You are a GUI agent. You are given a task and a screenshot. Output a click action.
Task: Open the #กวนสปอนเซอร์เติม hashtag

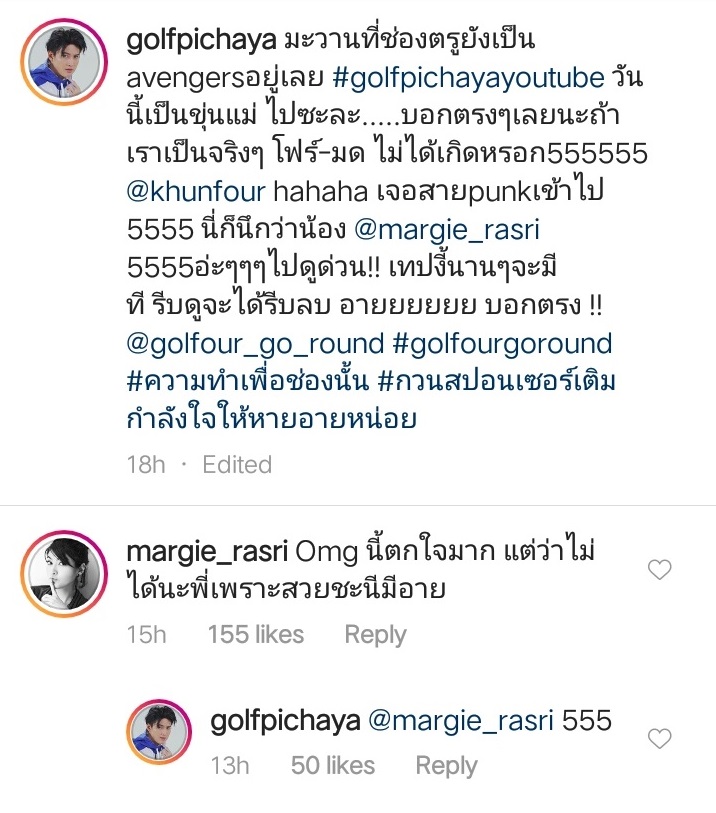pos(371,400)
